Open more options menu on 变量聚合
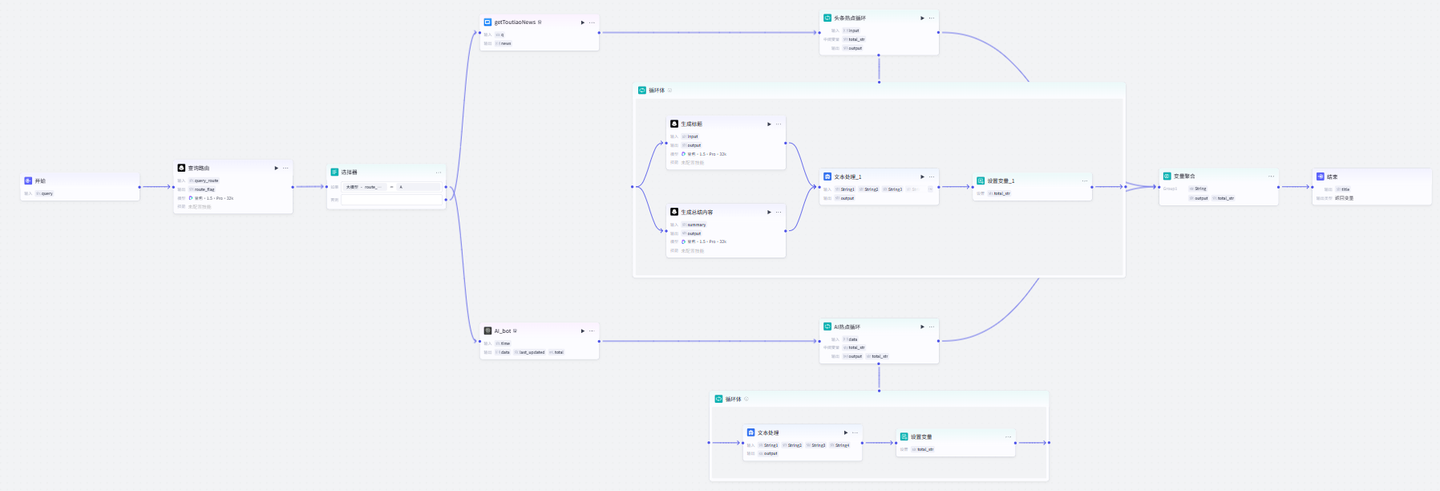Viewport: 1440px width, 491px height. click(1272, 176)
